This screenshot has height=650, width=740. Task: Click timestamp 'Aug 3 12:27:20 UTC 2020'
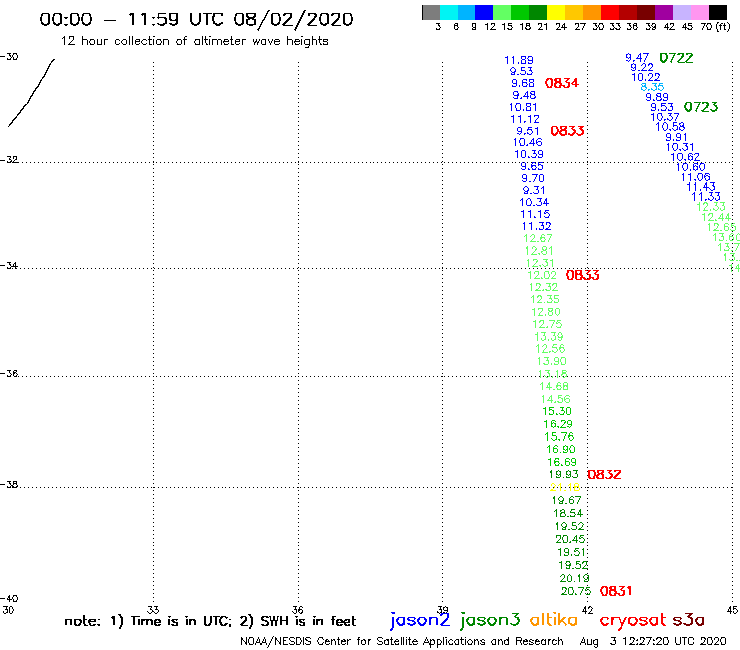click(x=653, y=641)
